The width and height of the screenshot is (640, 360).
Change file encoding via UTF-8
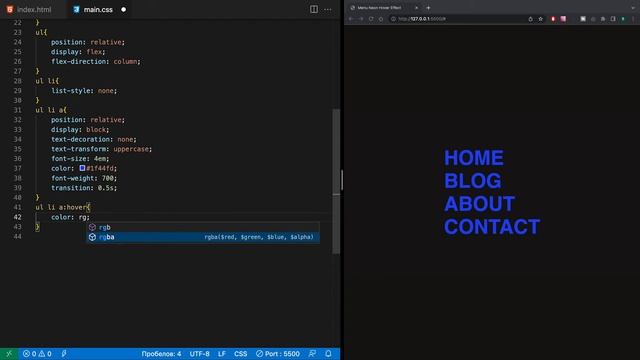point(199,353)
